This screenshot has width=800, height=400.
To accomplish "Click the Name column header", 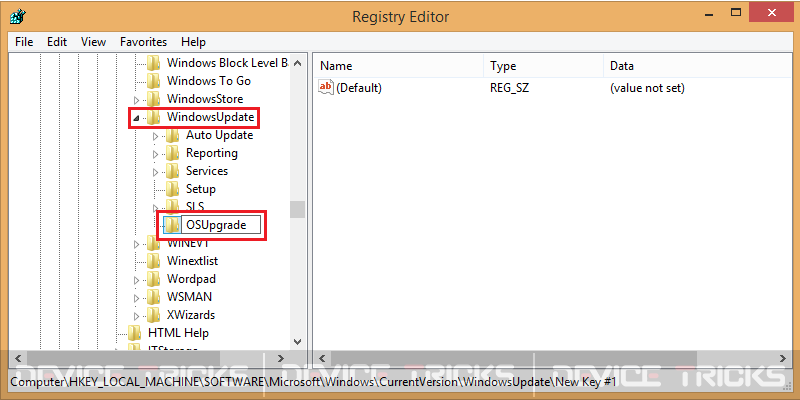I will tap(397, 66).
